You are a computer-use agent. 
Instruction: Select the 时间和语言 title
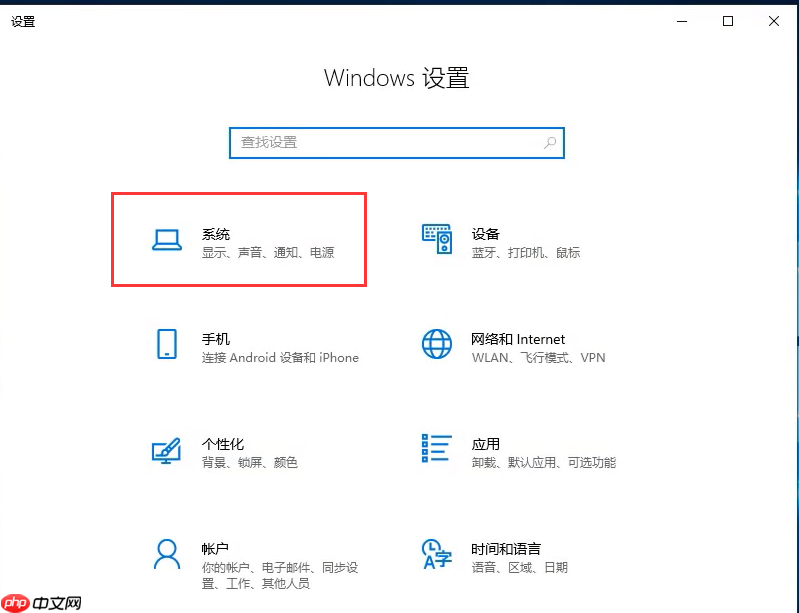[x=505, y=549]
